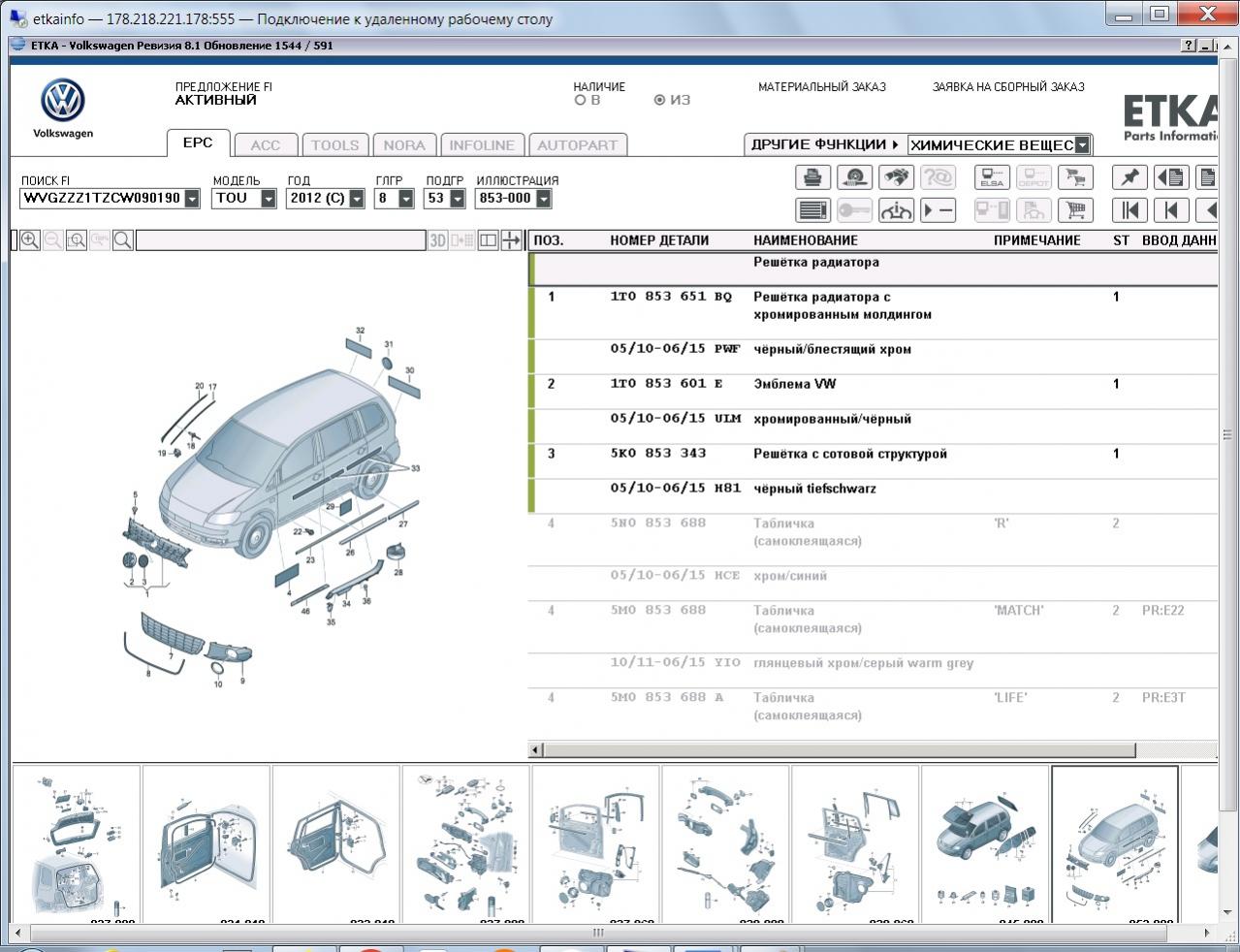Click 'Решётка с сотовой структурой' name

coord(850,454)
